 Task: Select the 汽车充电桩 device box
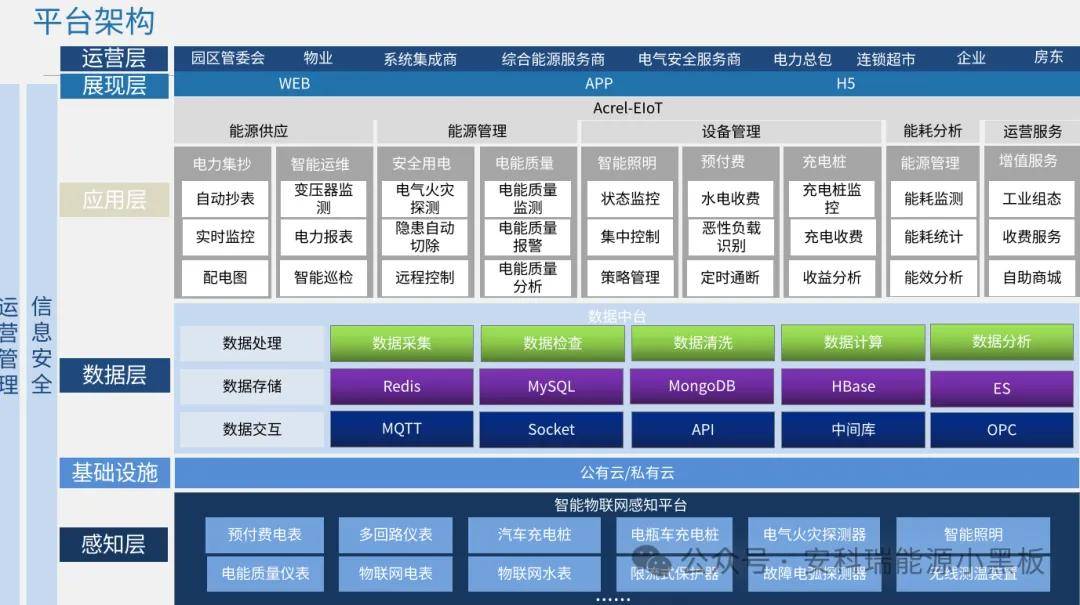coord(534,535)
